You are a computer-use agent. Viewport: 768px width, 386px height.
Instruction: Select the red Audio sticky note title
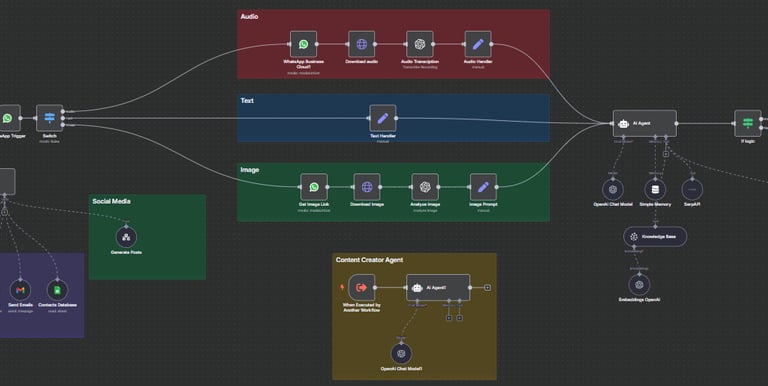point(249,17)
